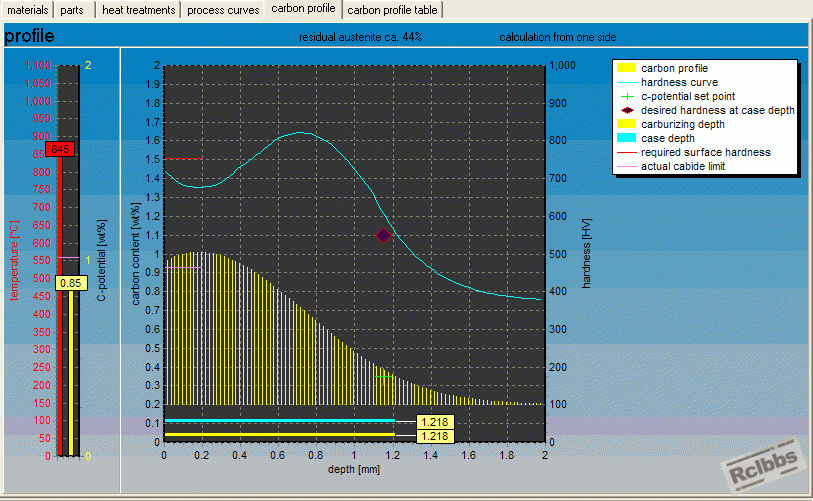Click the profile heading
813x501 pixels.
pos(29,36)
